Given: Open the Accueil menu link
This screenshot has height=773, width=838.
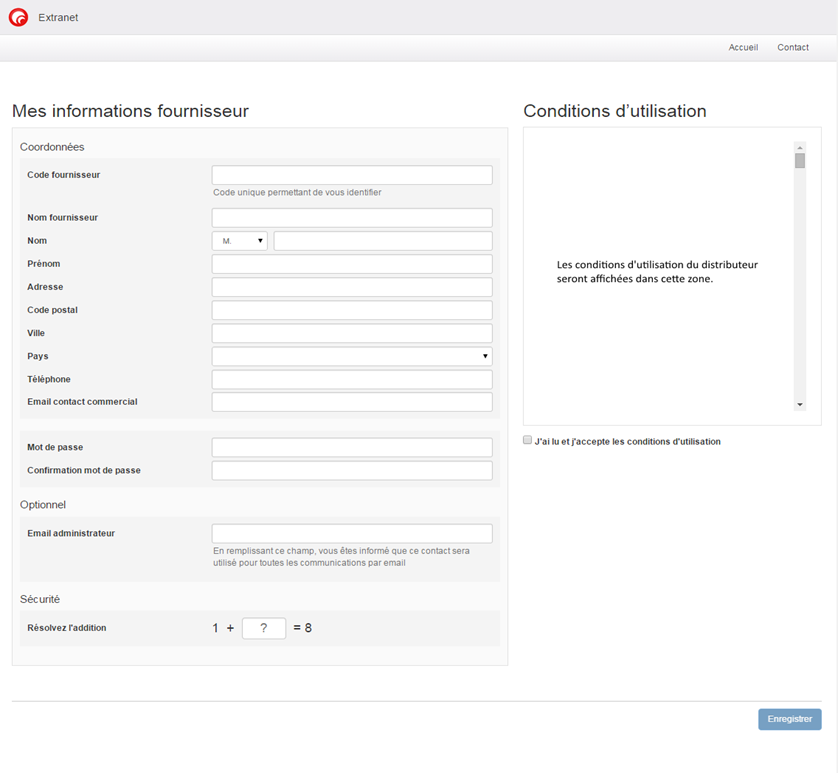Looking at the screenshot, I should coord(743,47).
